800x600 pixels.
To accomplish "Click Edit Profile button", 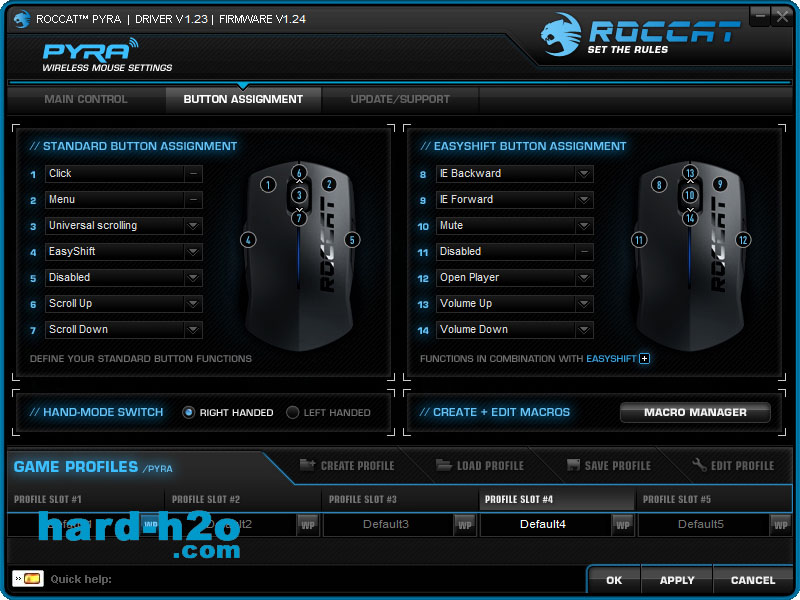I will pyautogui.click(x=733, y=465).
